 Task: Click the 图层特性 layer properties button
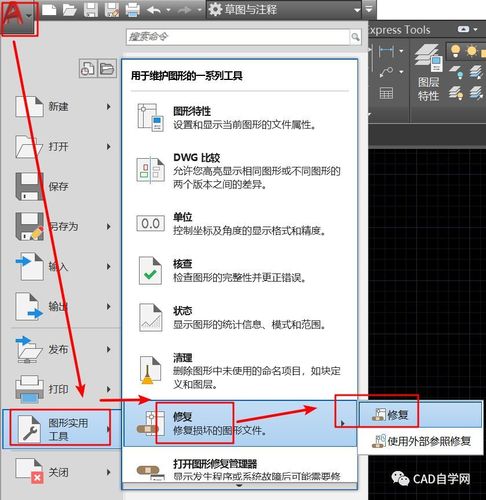(x=428, y=73)
